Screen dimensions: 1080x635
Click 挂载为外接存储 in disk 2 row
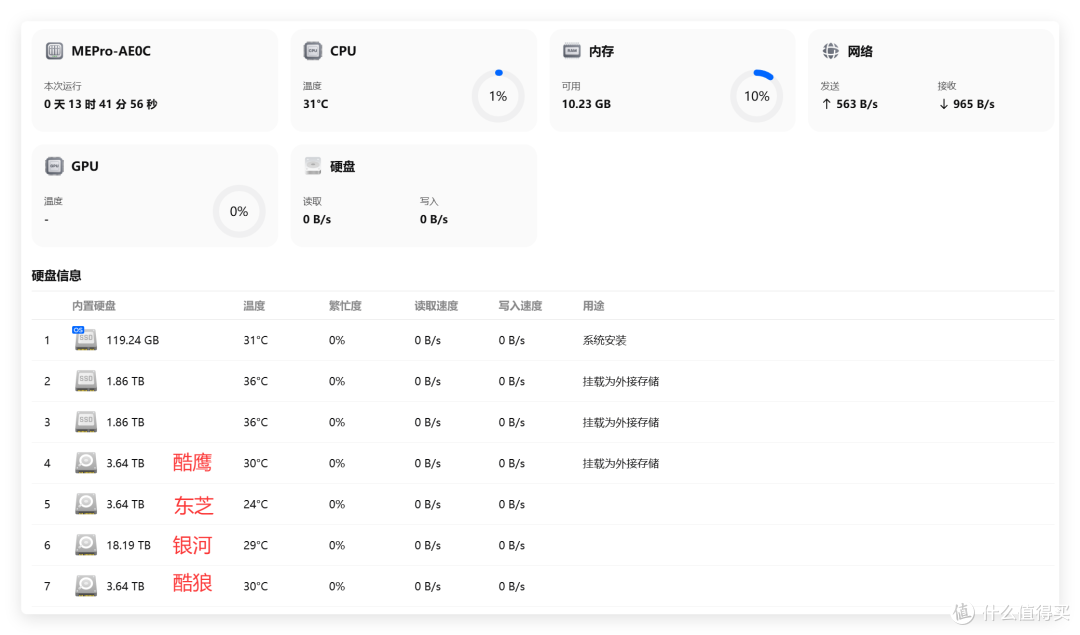click(621, 381)
